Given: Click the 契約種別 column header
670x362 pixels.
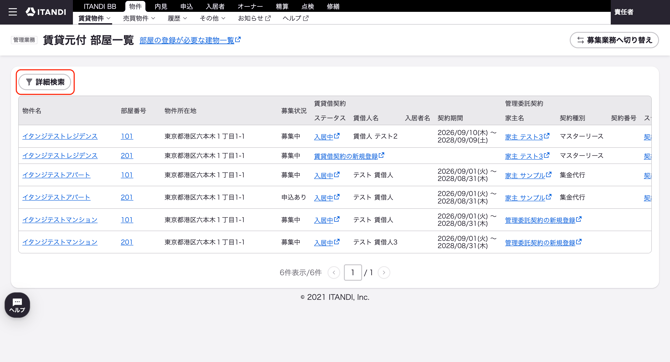Looking at the screenshot, I should coord(573,118).
